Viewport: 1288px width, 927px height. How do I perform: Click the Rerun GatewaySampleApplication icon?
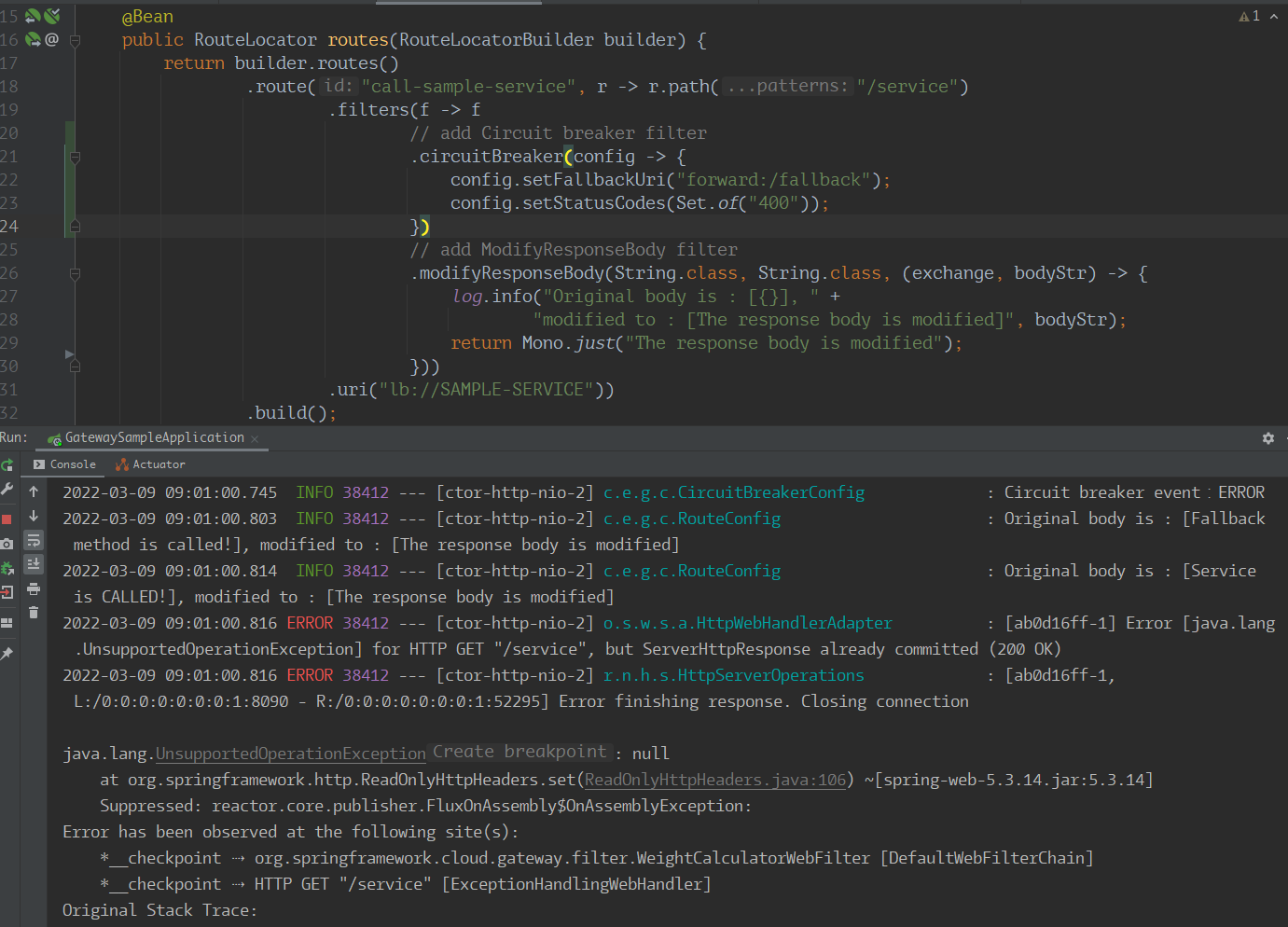7,464
